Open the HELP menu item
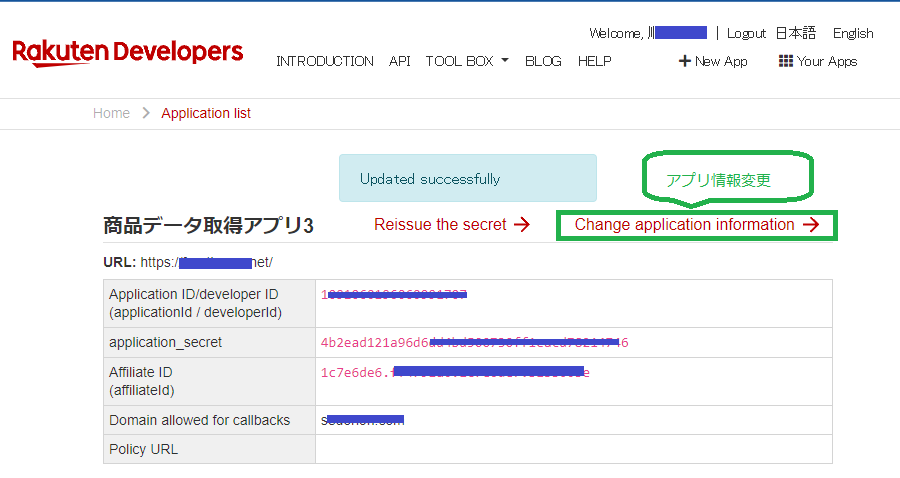The width and height of the screenshot is (900, 478). [595, 61]
